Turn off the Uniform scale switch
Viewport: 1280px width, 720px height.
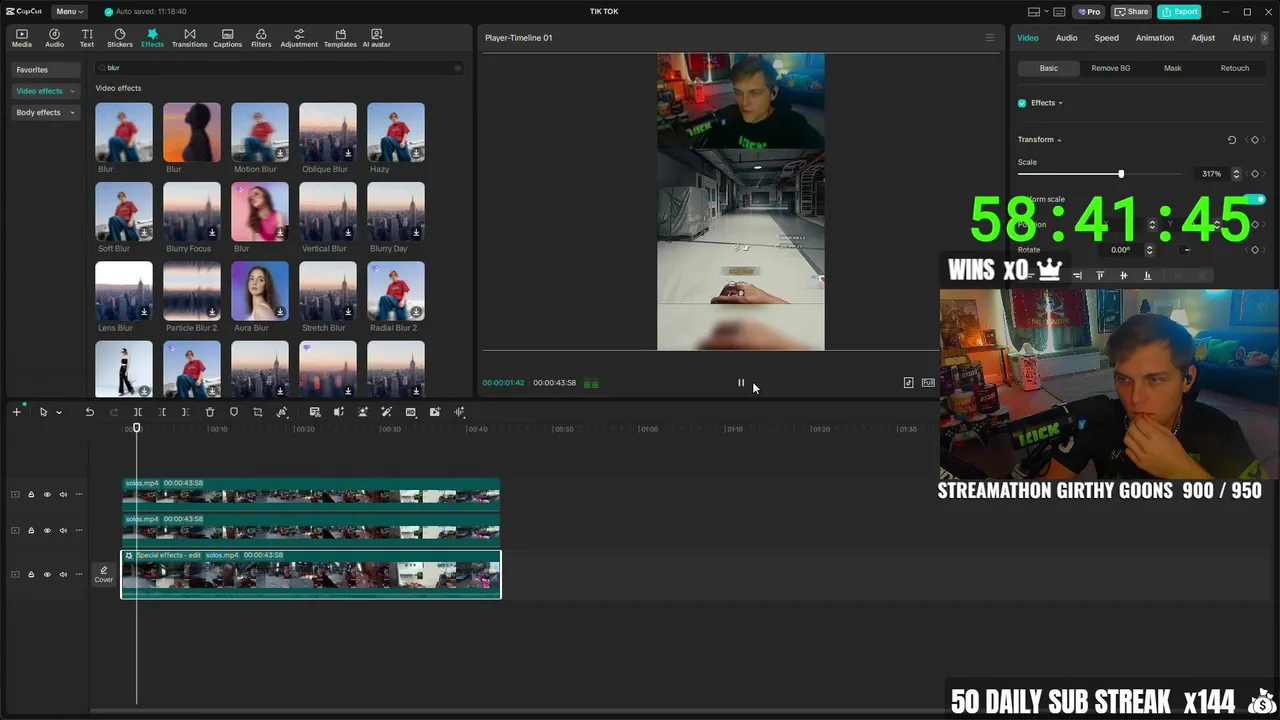click(x=1255, y=199)
